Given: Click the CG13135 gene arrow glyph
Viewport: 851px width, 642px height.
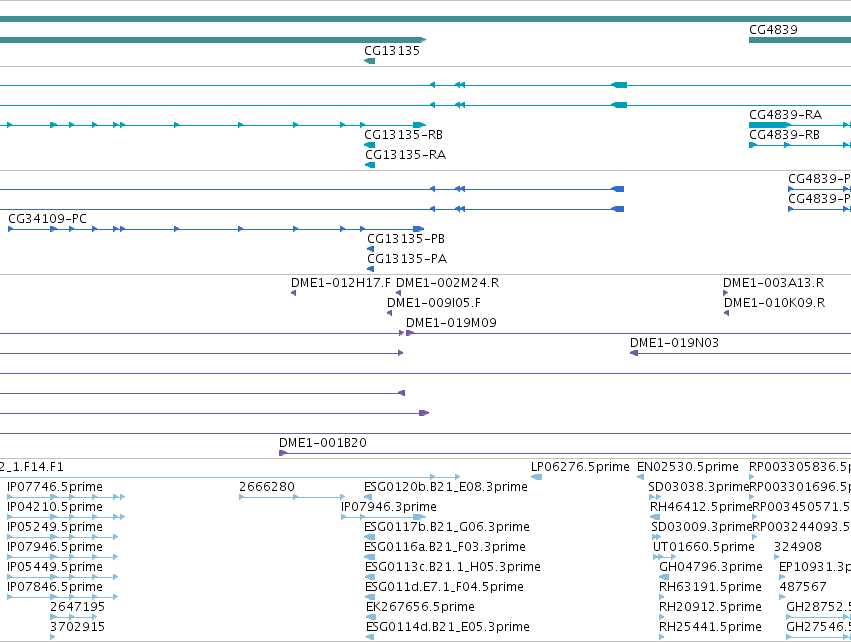Looking at the screenshot, I should point(370,61).
